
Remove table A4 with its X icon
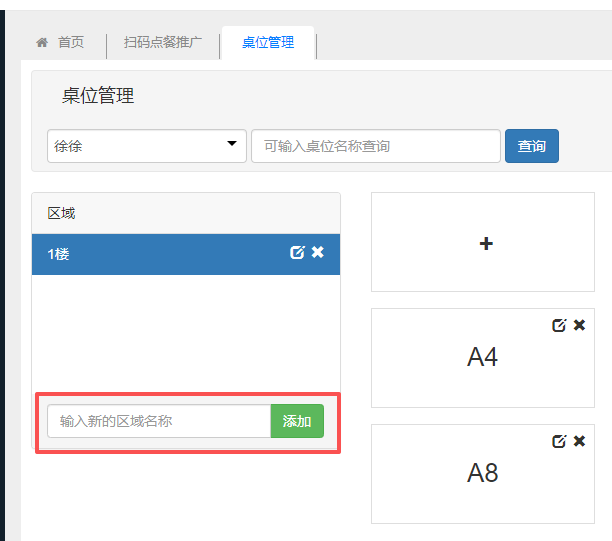(580, 325)
